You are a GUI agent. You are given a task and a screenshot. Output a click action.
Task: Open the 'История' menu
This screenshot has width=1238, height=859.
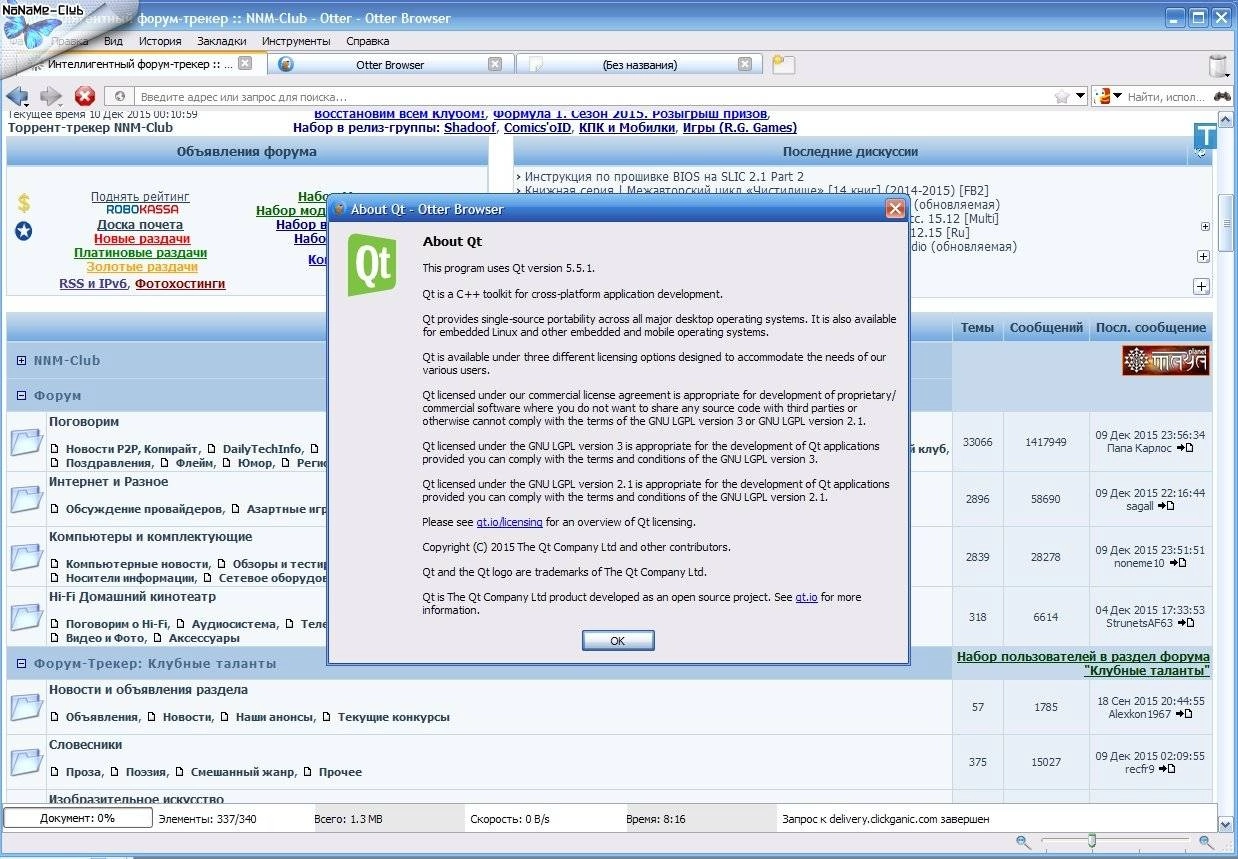pos(160,41)
